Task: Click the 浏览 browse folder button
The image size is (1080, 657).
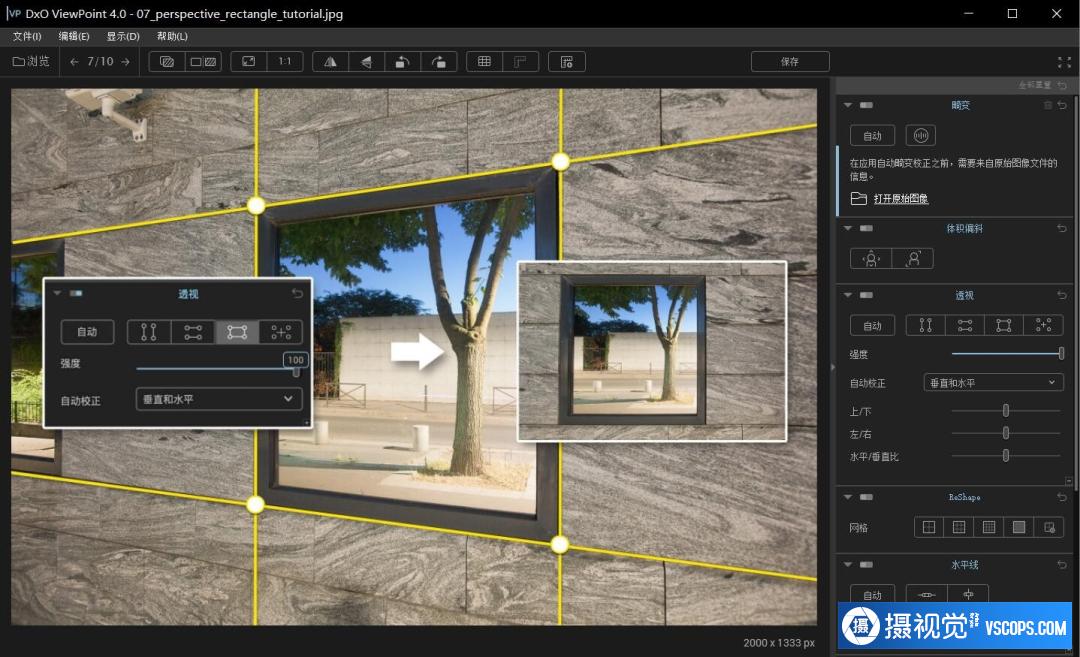Action: click(31, 61)
